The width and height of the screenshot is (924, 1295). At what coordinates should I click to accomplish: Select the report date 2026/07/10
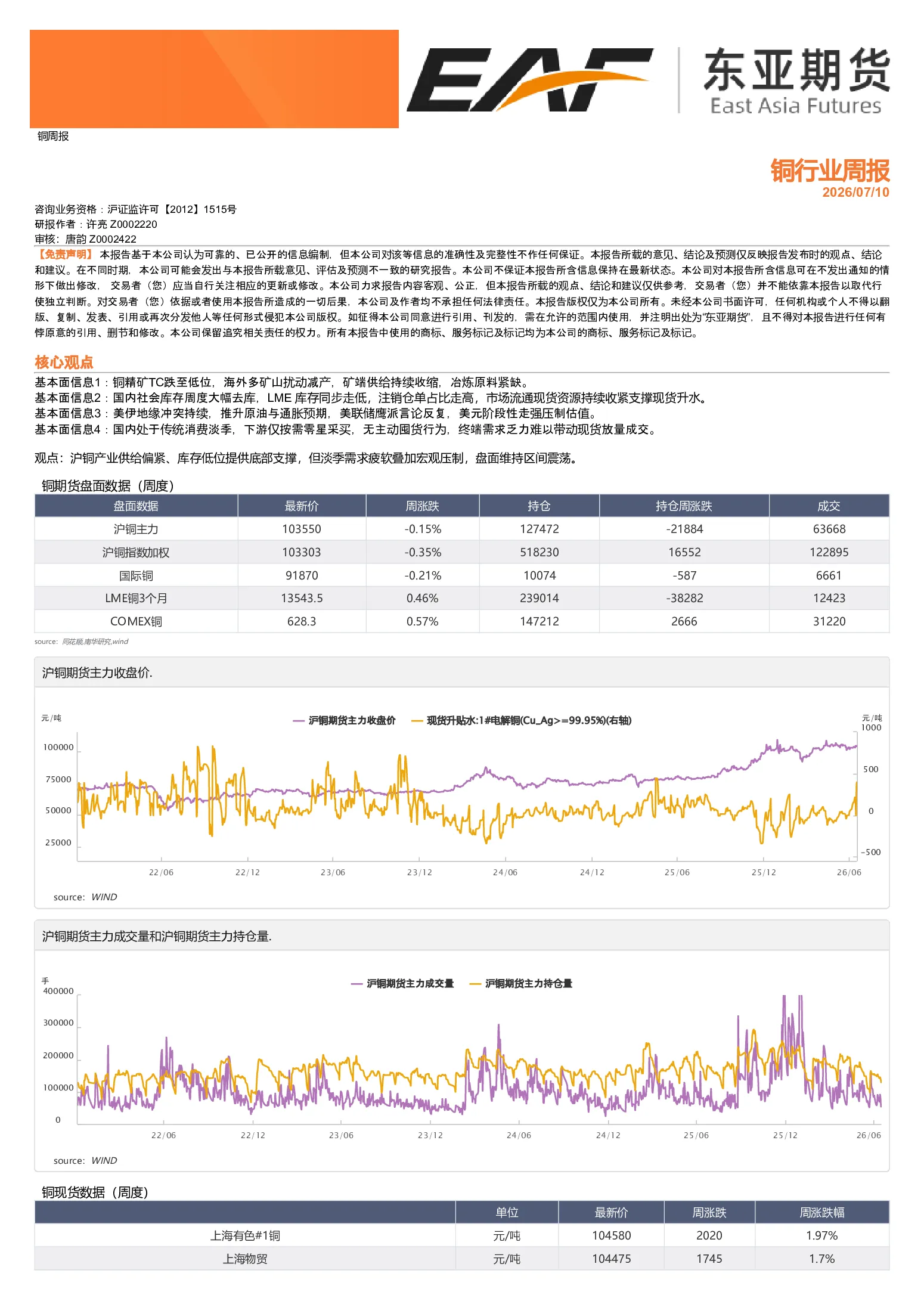tap(855, 192)
